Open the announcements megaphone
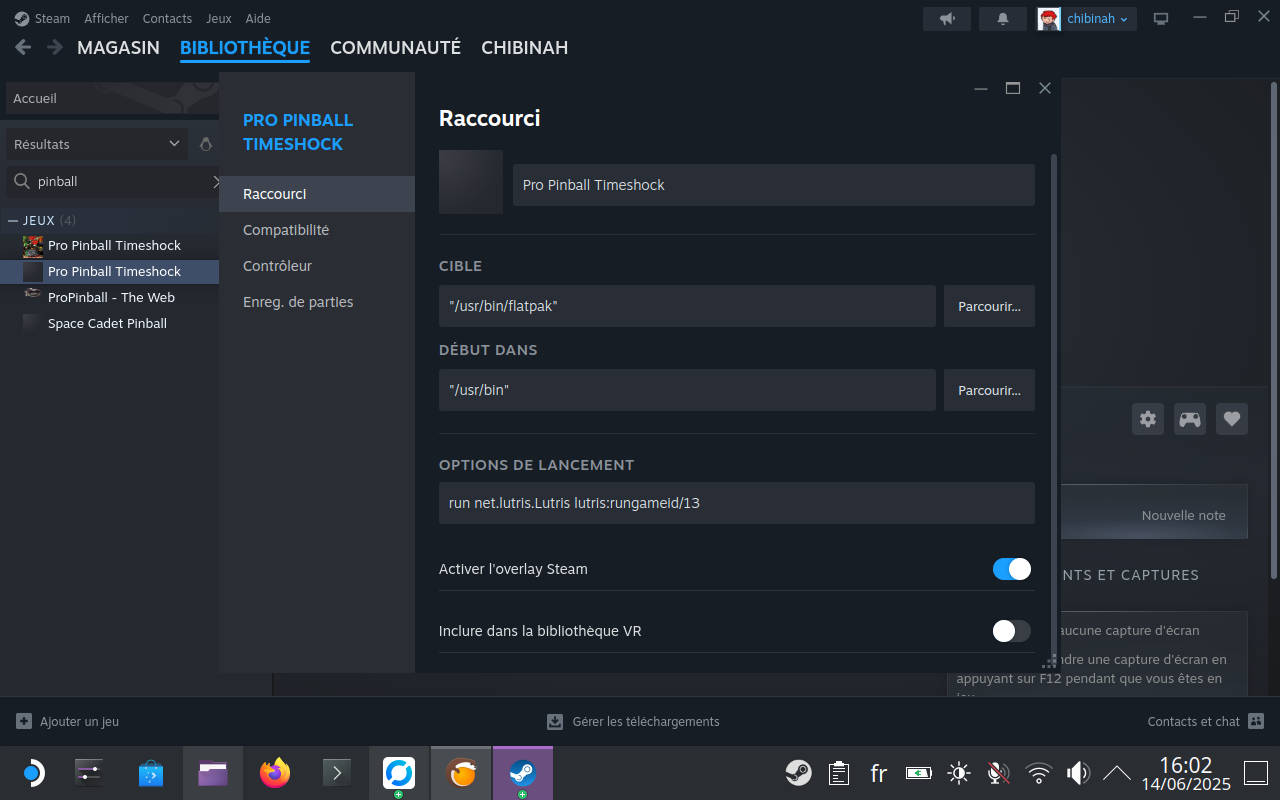The height and width of the screenshot is (800, 1280). pyautogui.click(x=947, y=18)
